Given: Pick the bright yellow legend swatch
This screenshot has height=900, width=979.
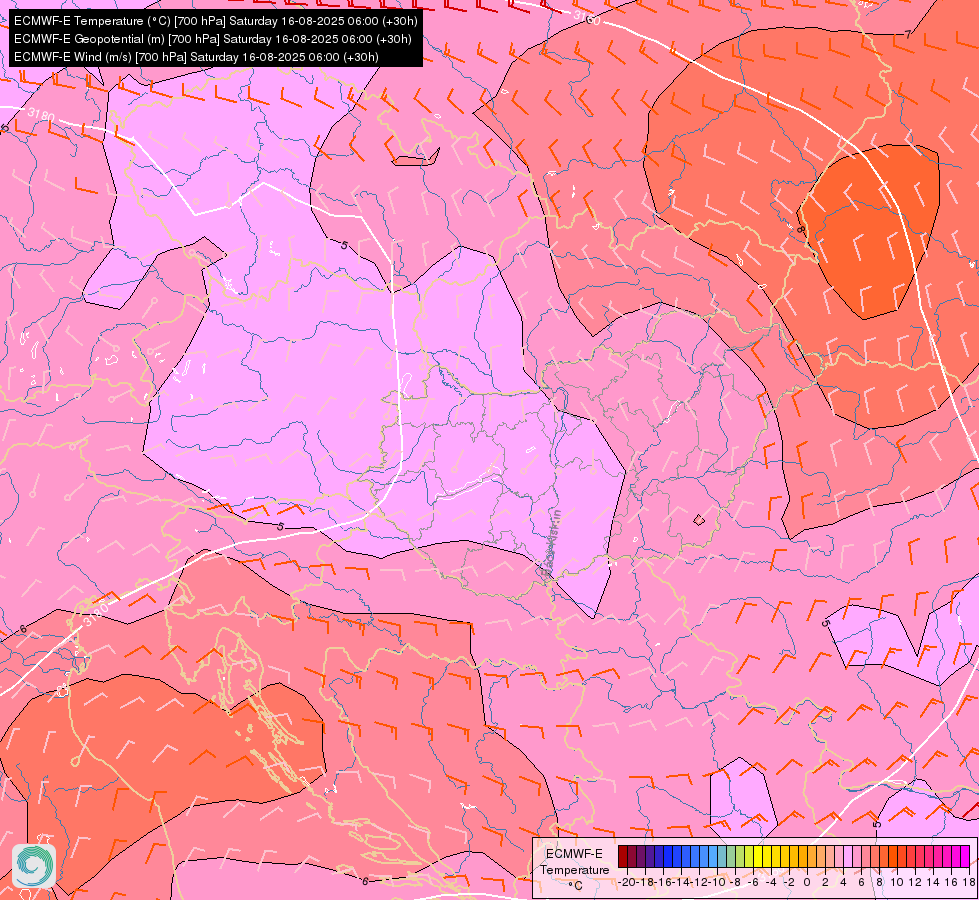Looking at the screenshot, I should click(x=758, y=856).
